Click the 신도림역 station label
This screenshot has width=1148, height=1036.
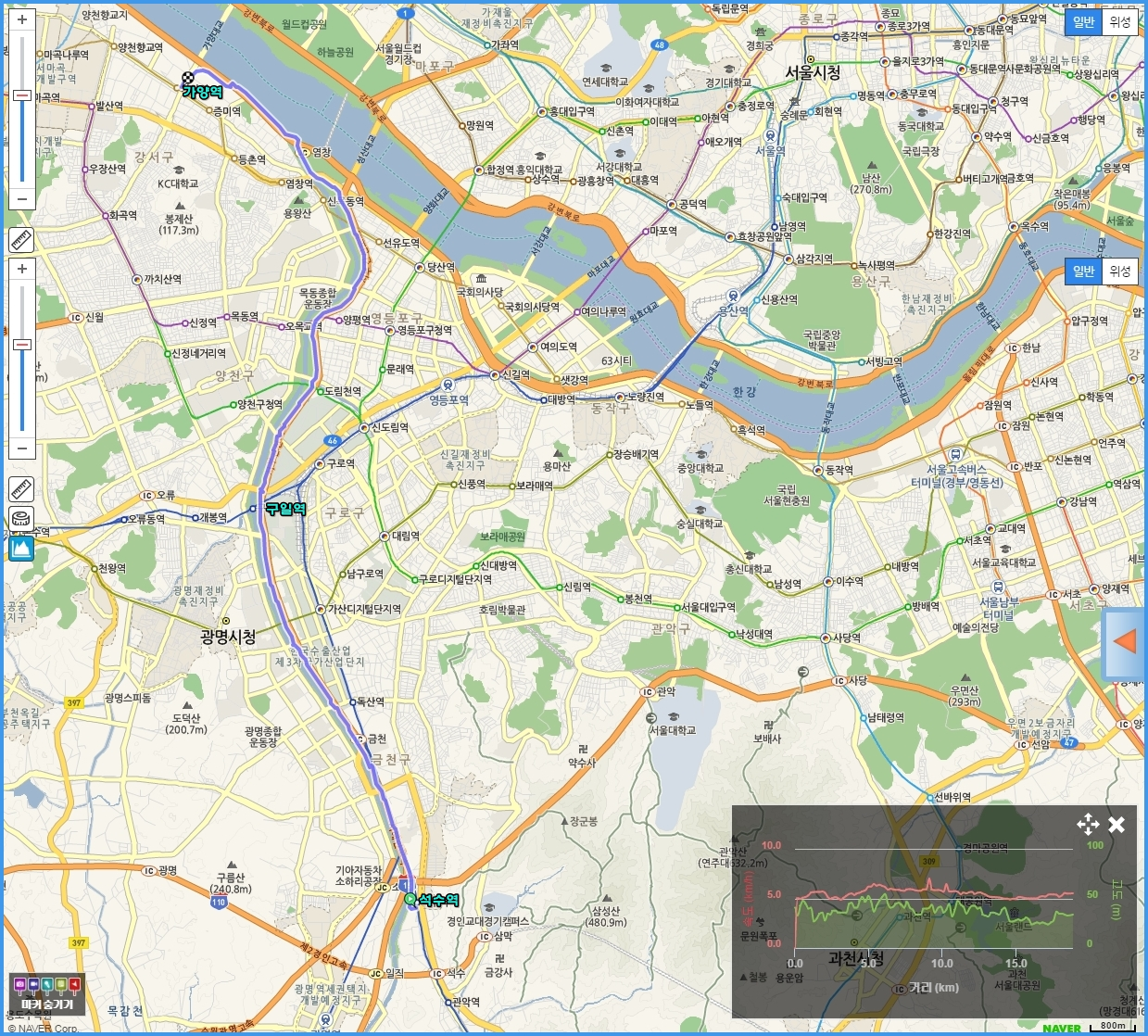click(x=390, y=428)
